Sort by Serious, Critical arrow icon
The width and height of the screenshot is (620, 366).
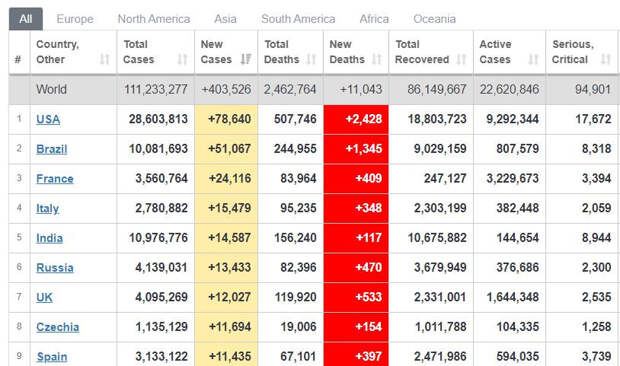coord(606,59)
